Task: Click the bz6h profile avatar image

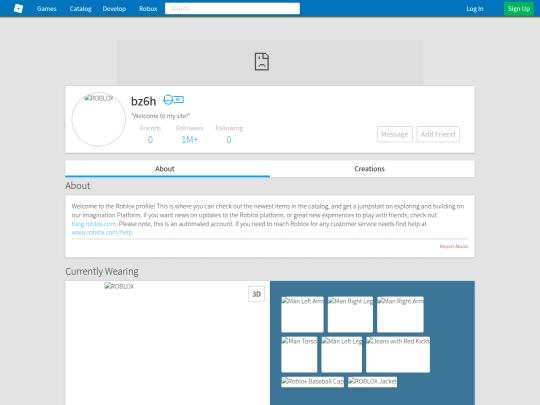Action: pyautogui.click(x=99, y=119)
